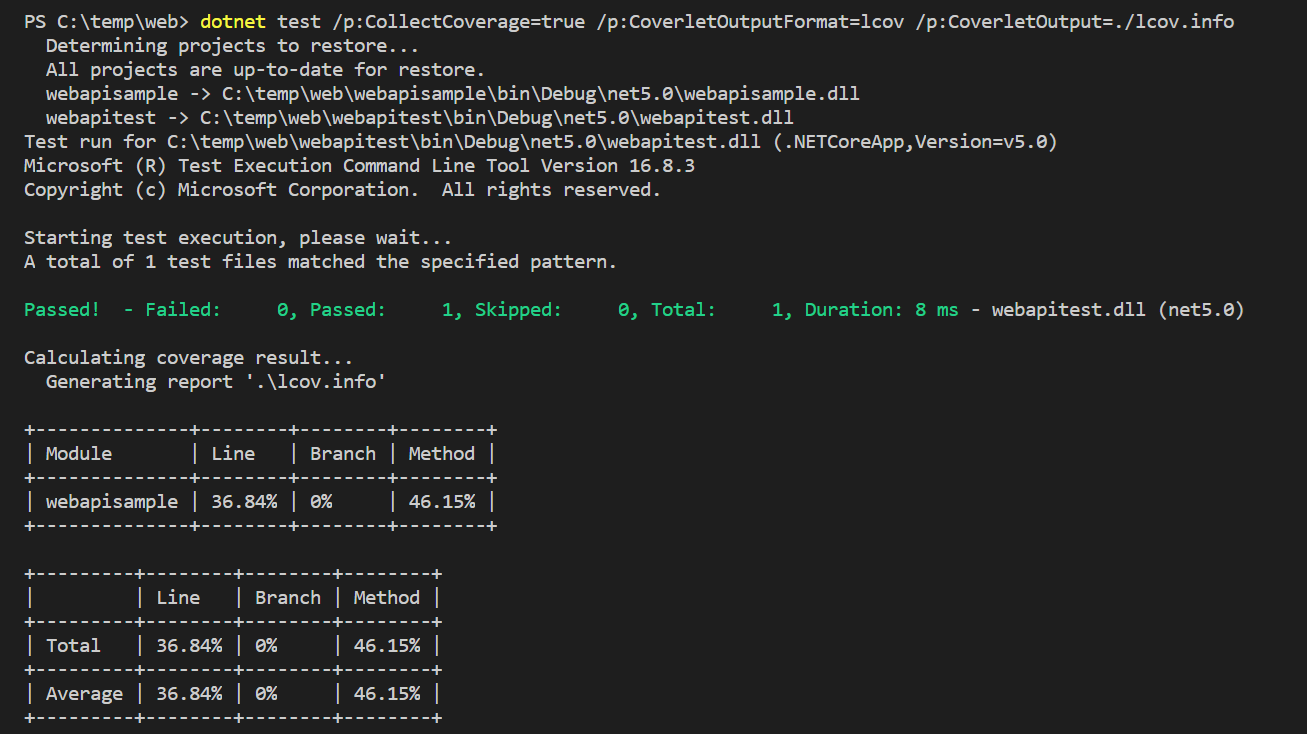The width and height of the screenshot is (1307, 734).
Task: Click 'Determining projects to restore...' line
Action: click(x=232, y=46)
